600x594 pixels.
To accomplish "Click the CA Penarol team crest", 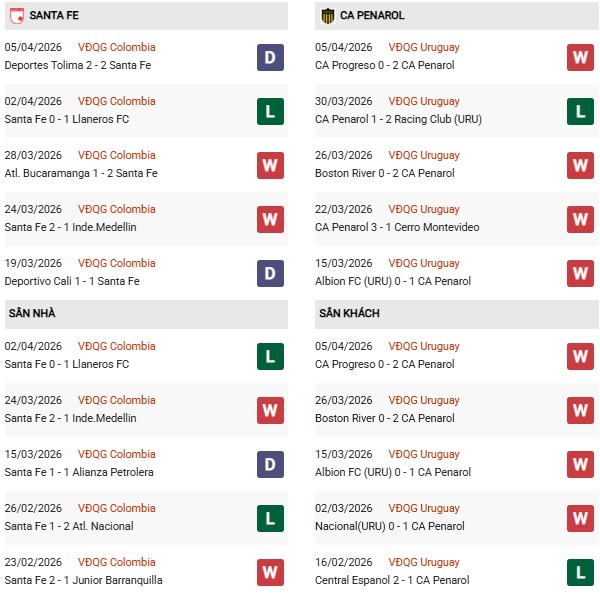I will point(327,16).
